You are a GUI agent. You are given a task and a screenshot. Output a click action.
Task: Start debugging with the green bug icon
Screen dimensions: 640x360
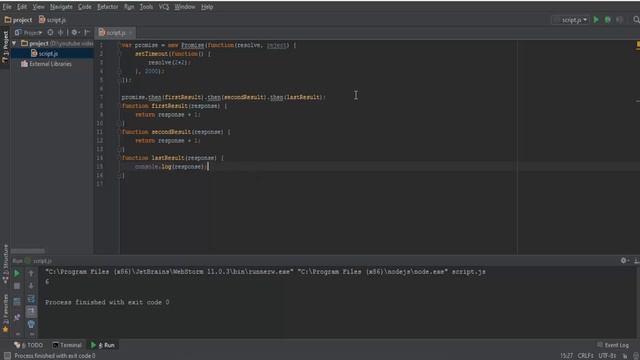(608, 20)
